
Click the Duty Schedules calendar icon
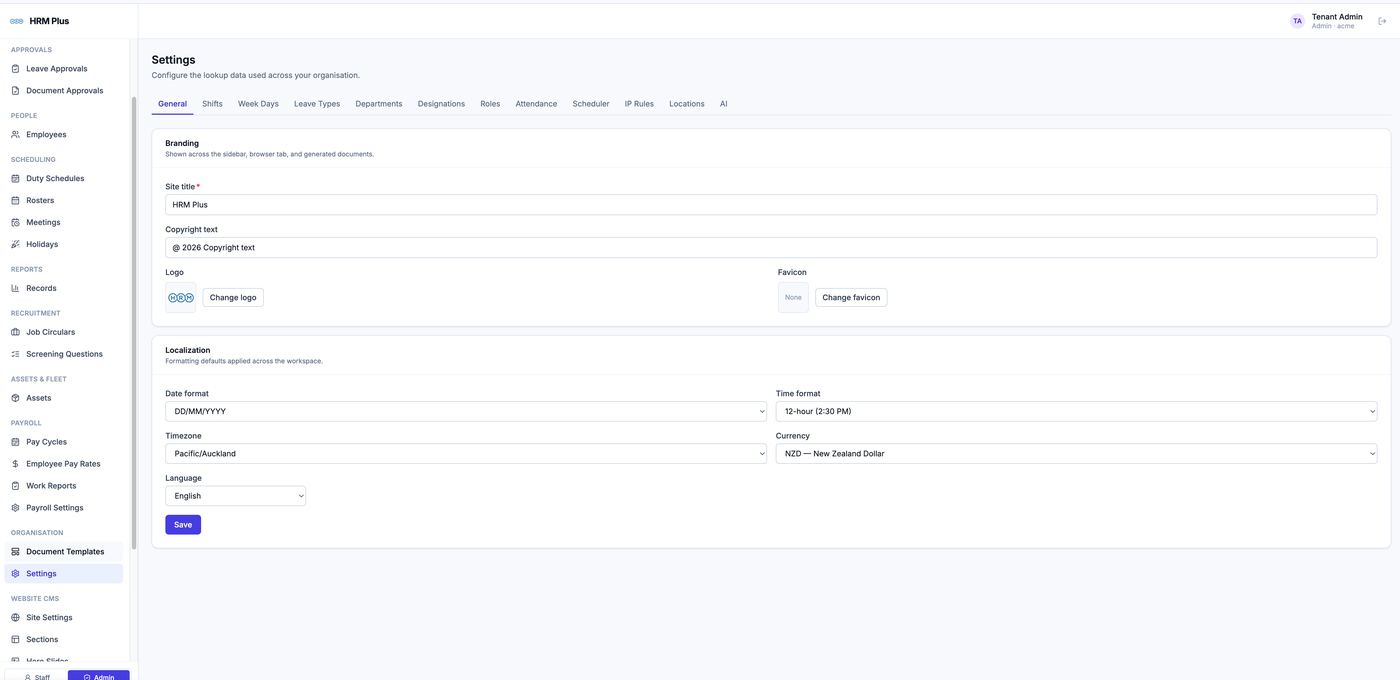tap(15, 179)
